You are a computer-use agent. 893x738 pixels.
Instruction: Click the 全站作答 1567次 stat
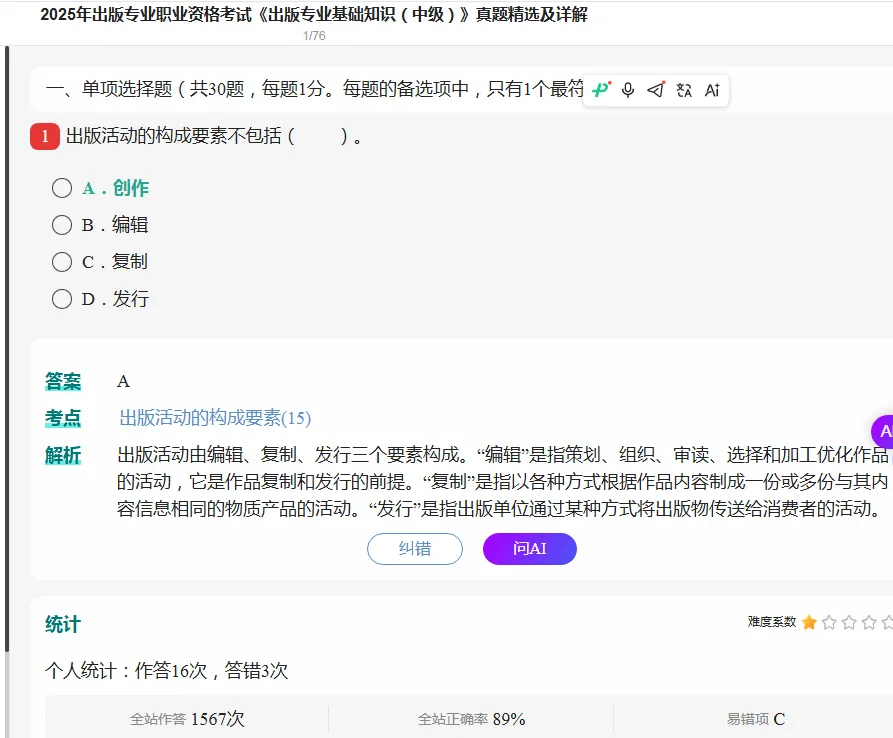(x=187, y=719)
